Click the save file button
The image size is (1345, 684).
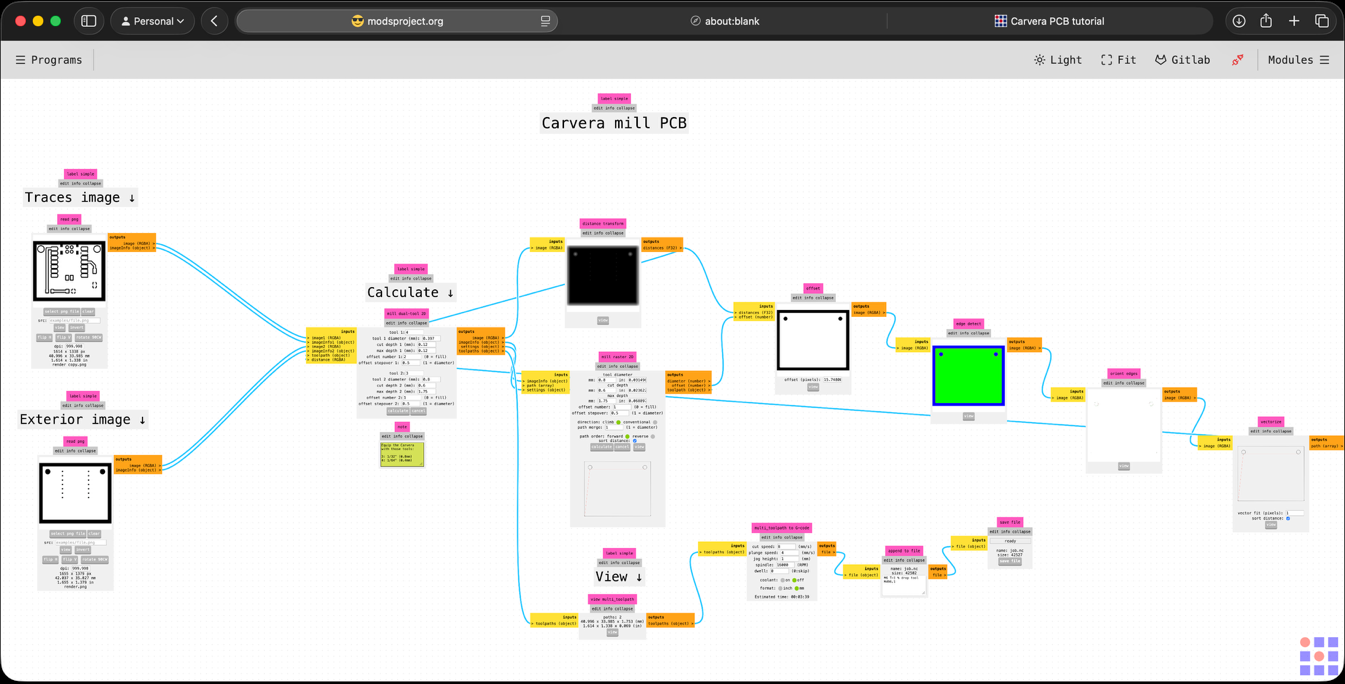tap(1010, 561)
